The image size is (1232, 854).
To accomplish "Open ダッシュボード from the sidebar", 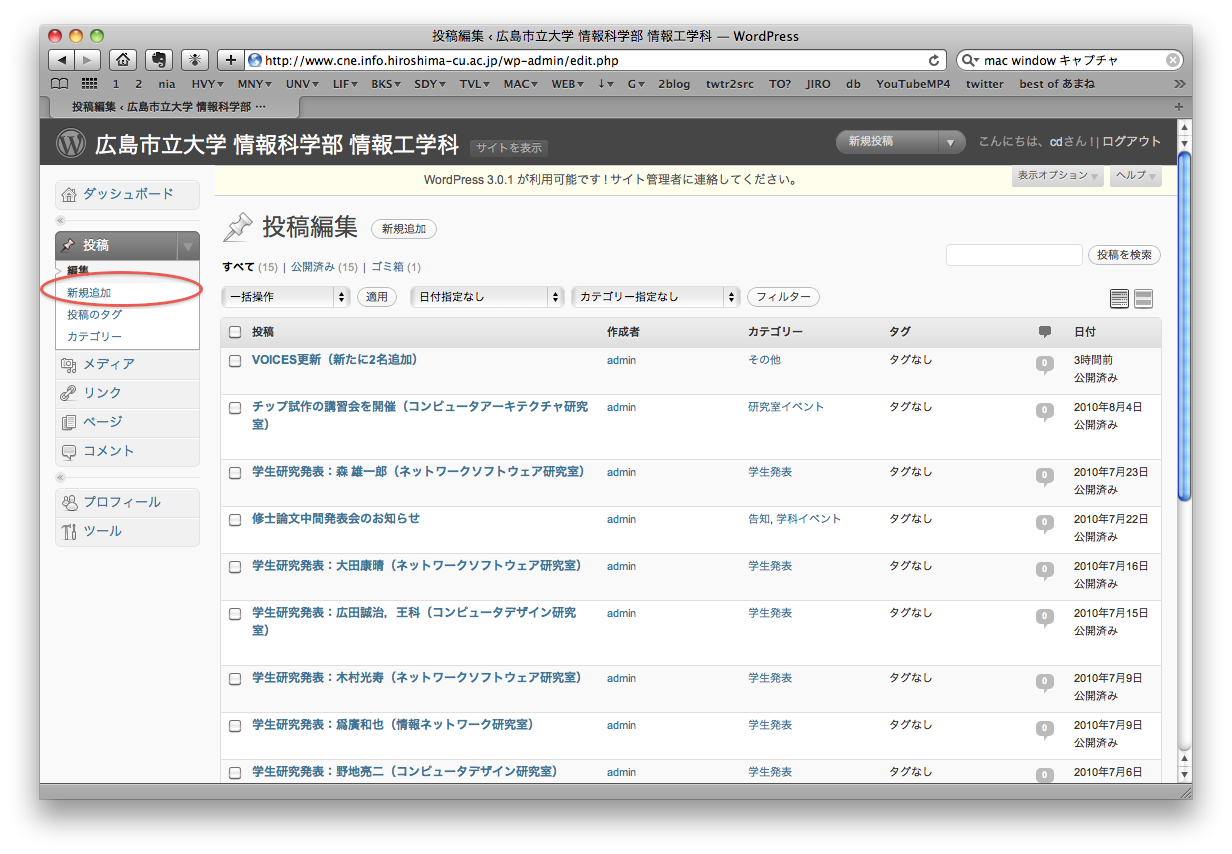I will (x=127, y=194).
